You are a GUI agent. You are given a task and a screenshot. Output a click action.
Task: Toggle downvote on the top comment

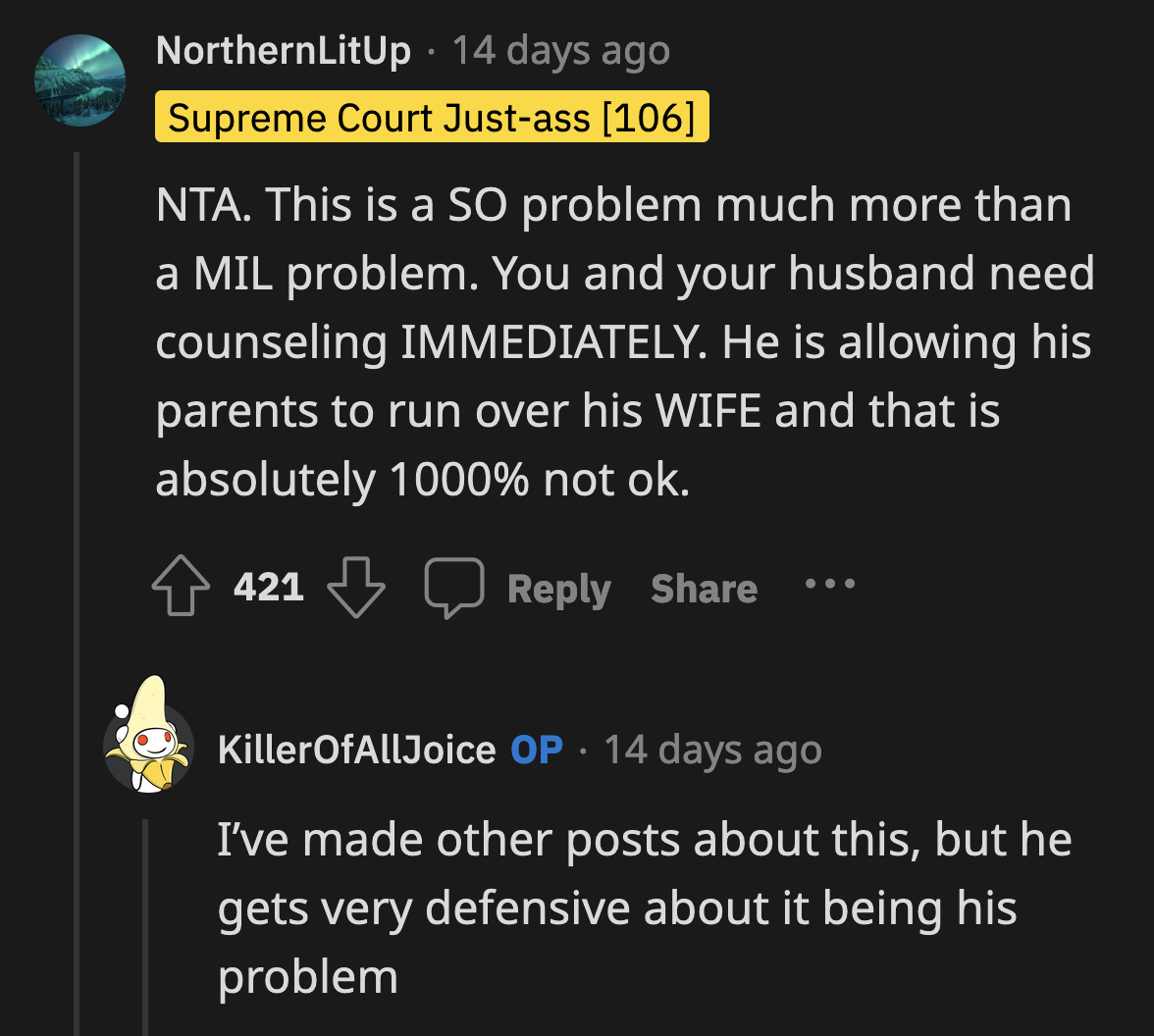(358, 586)
